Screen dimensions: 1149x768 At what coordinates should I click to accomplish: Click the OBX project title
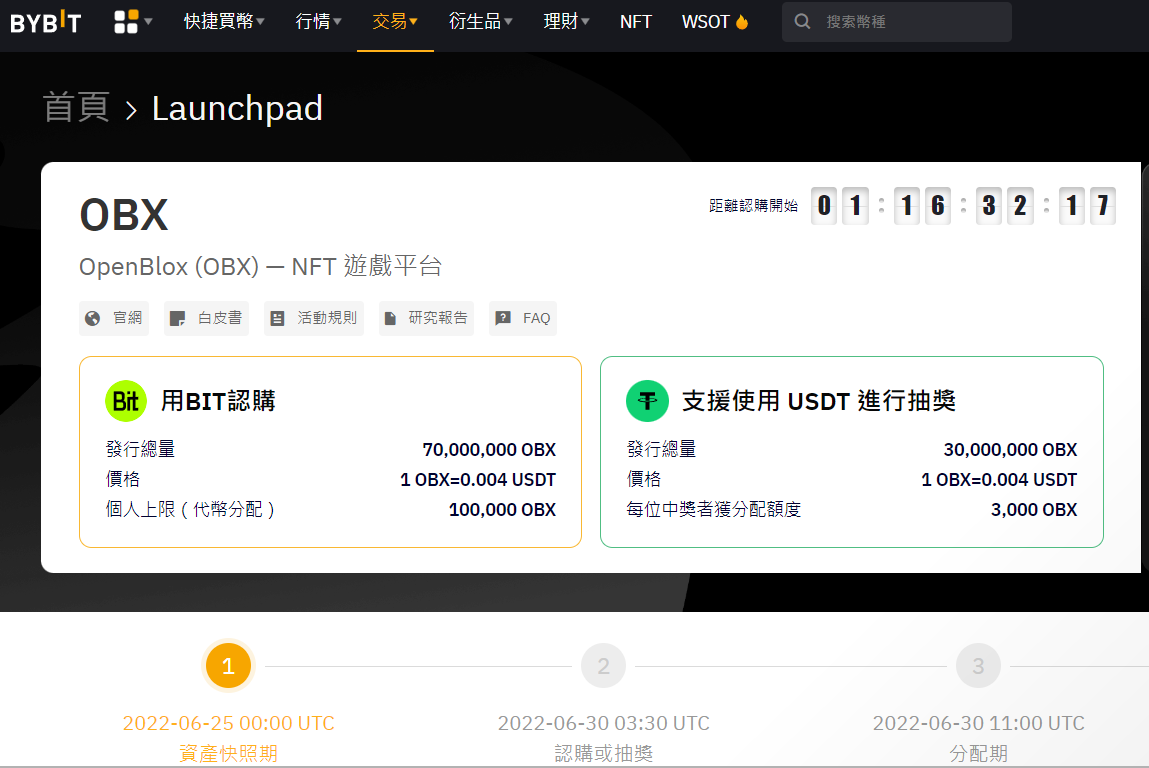pos(124,215)
